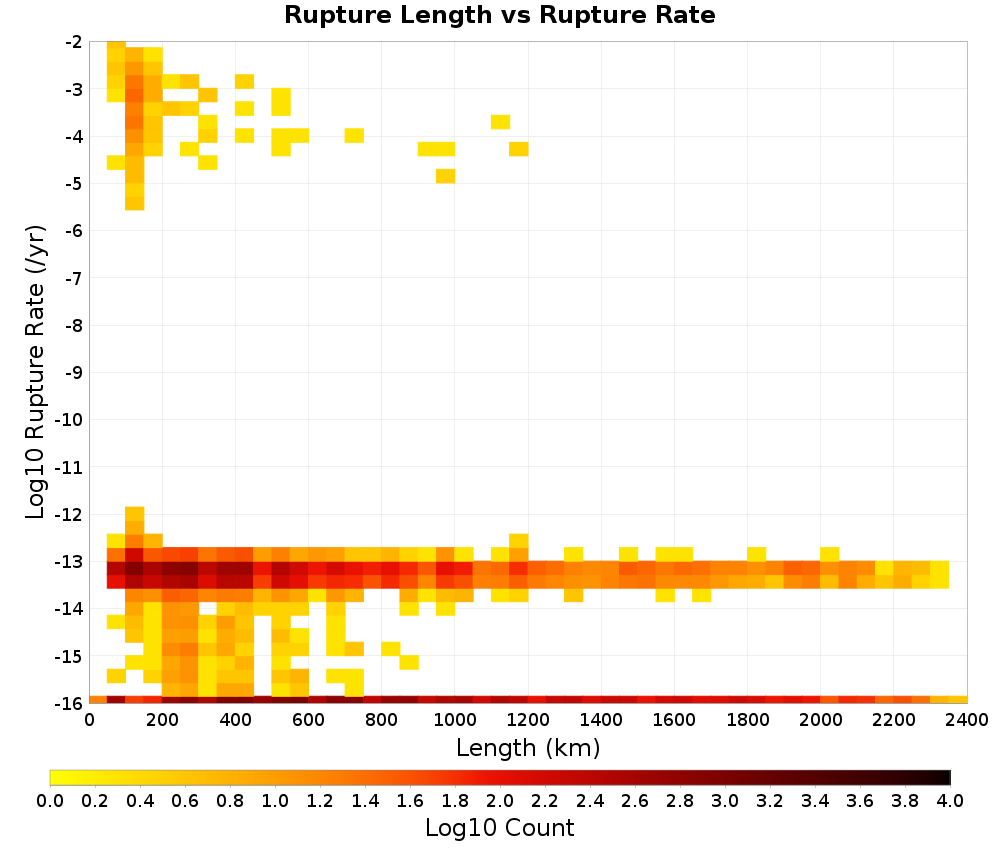Click the colorbar tick label '0.4'
This screenshot has width=1000, height=850.
[x=140, y=800]
